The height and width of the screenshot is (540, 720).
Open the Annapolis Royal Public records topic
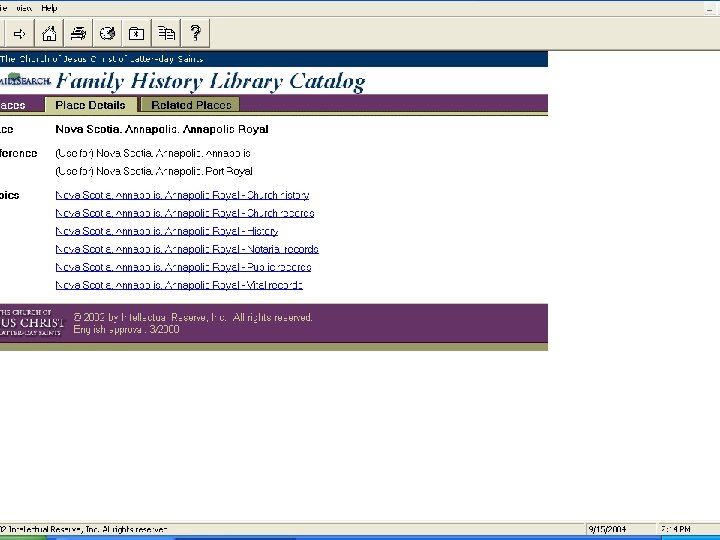click(183, 267)
